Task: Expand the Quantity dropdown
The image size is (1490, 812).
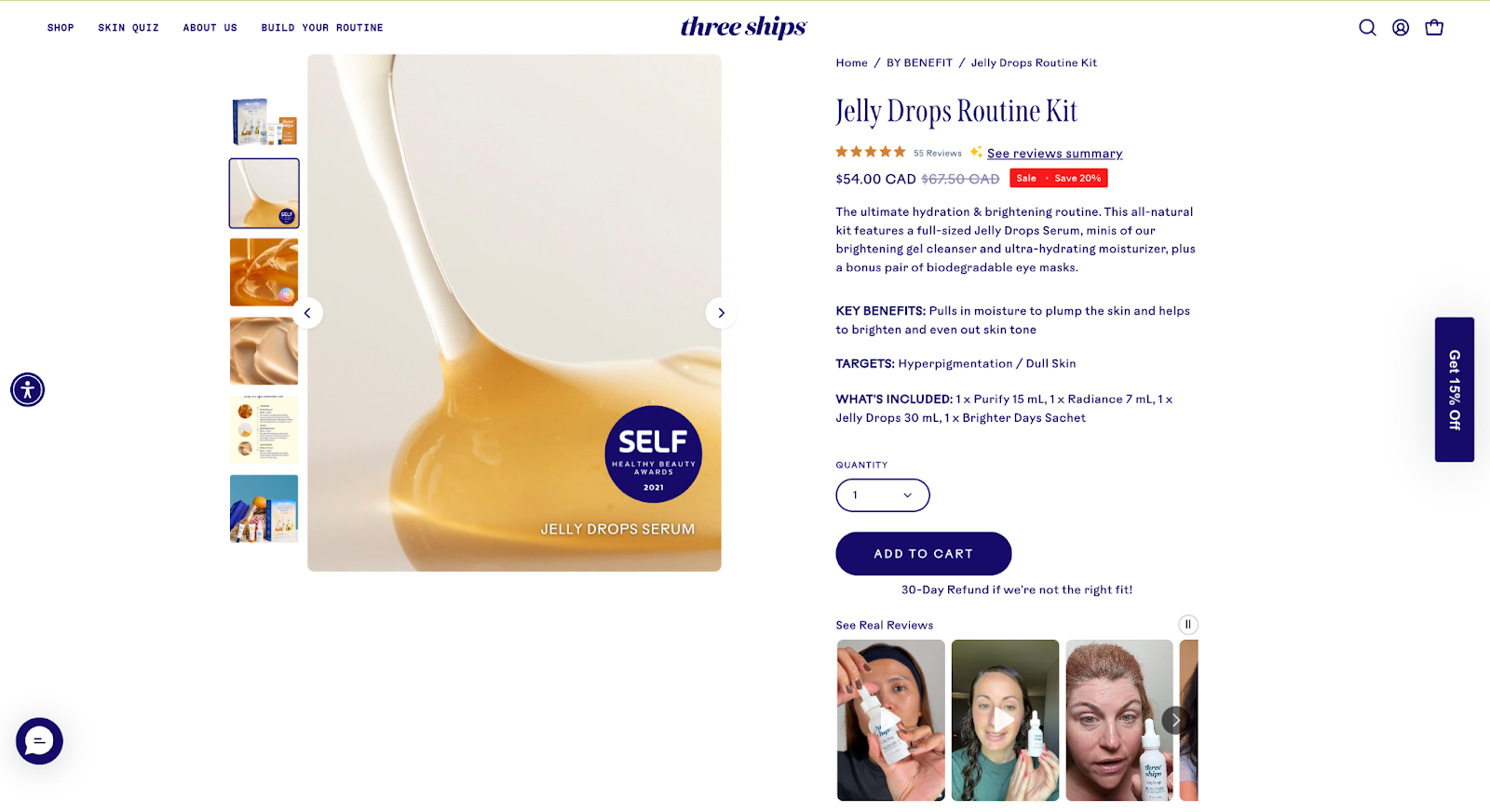Action: coord(883,495)
